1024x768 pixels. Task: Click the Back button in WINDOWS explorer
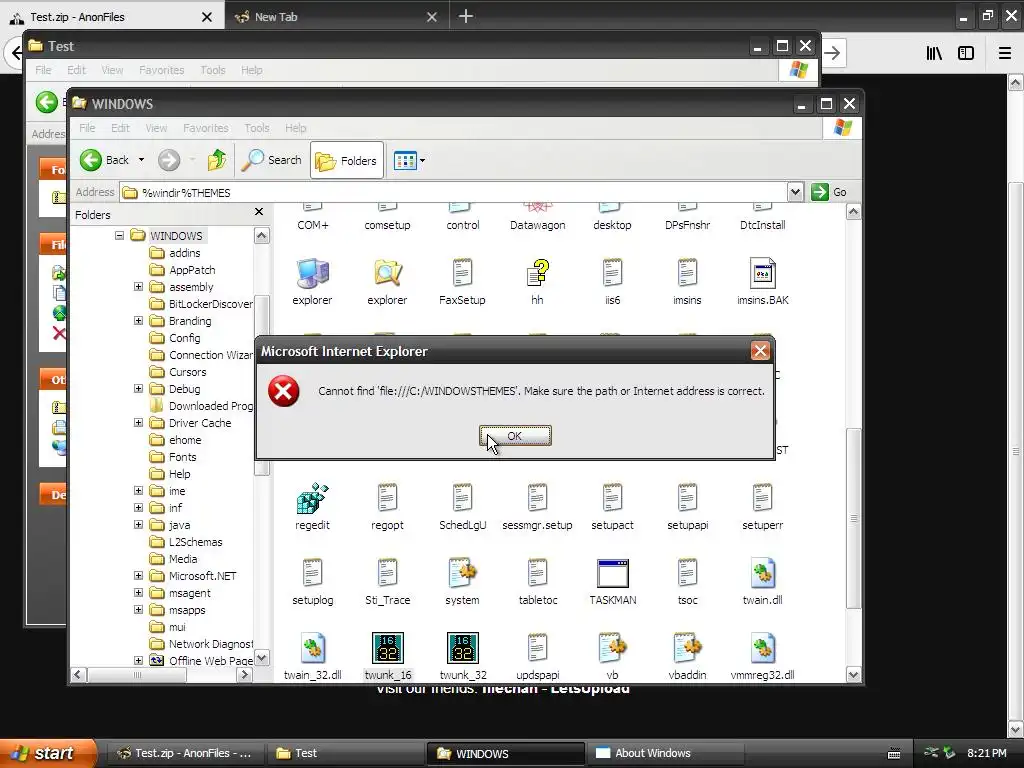click(x=105, y=160)
